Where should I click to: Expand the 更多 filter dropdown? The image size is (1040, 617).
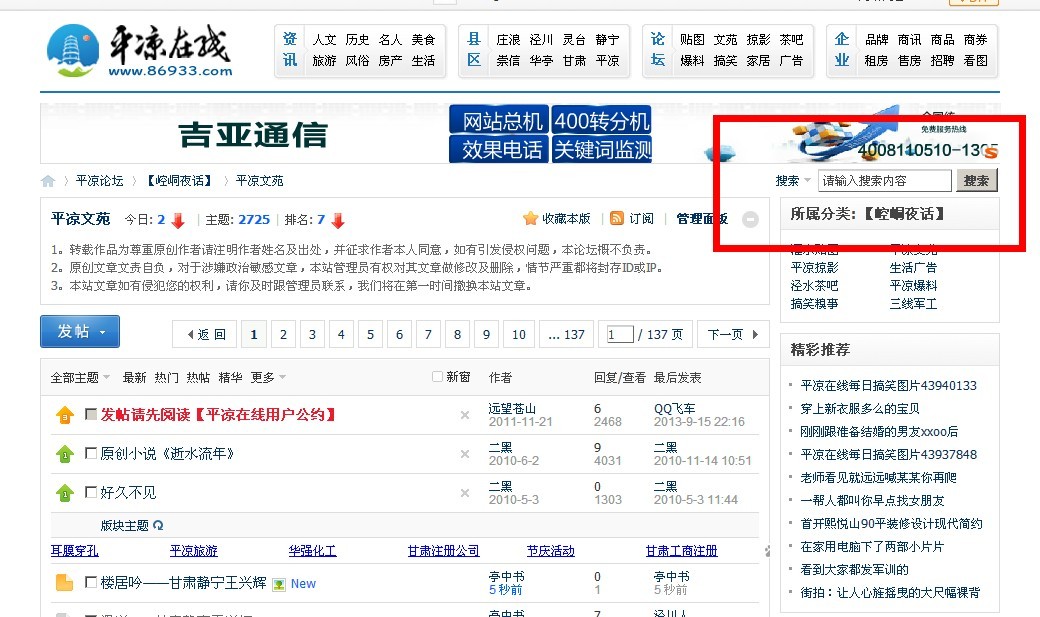tap(268, 377)
